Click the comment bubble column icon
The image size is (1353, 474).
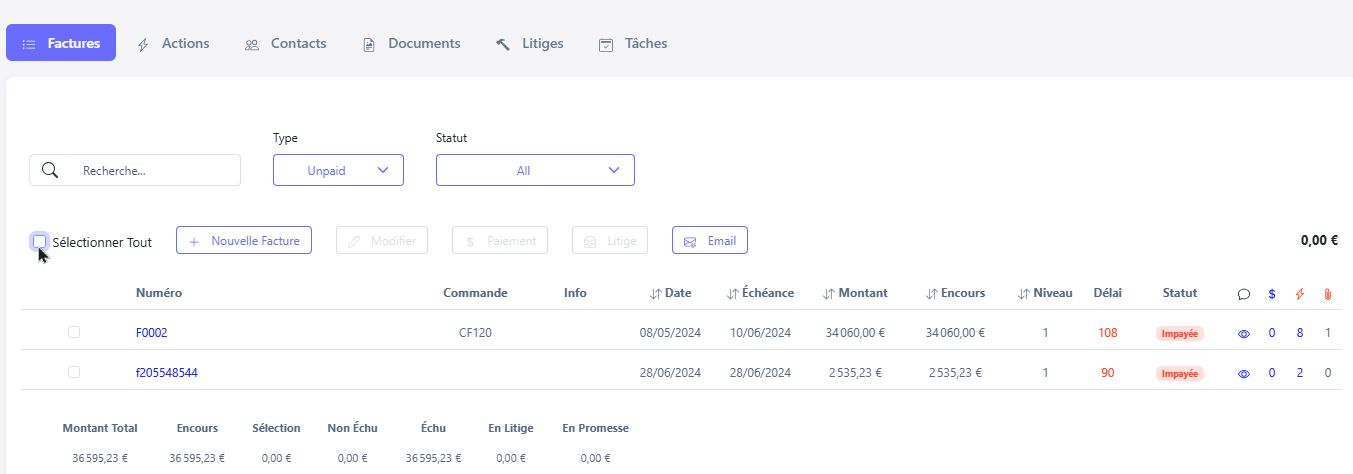coord(1244,294)
